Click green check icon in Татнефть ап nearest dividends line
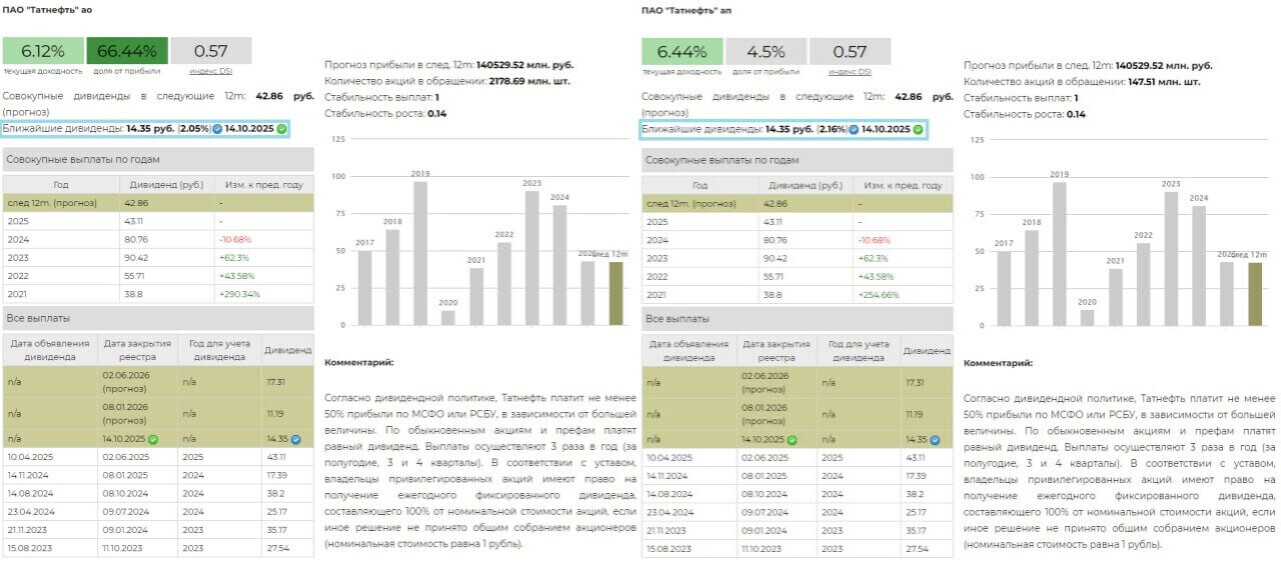This screenshot has height=562, width=1281. [918, 129]
